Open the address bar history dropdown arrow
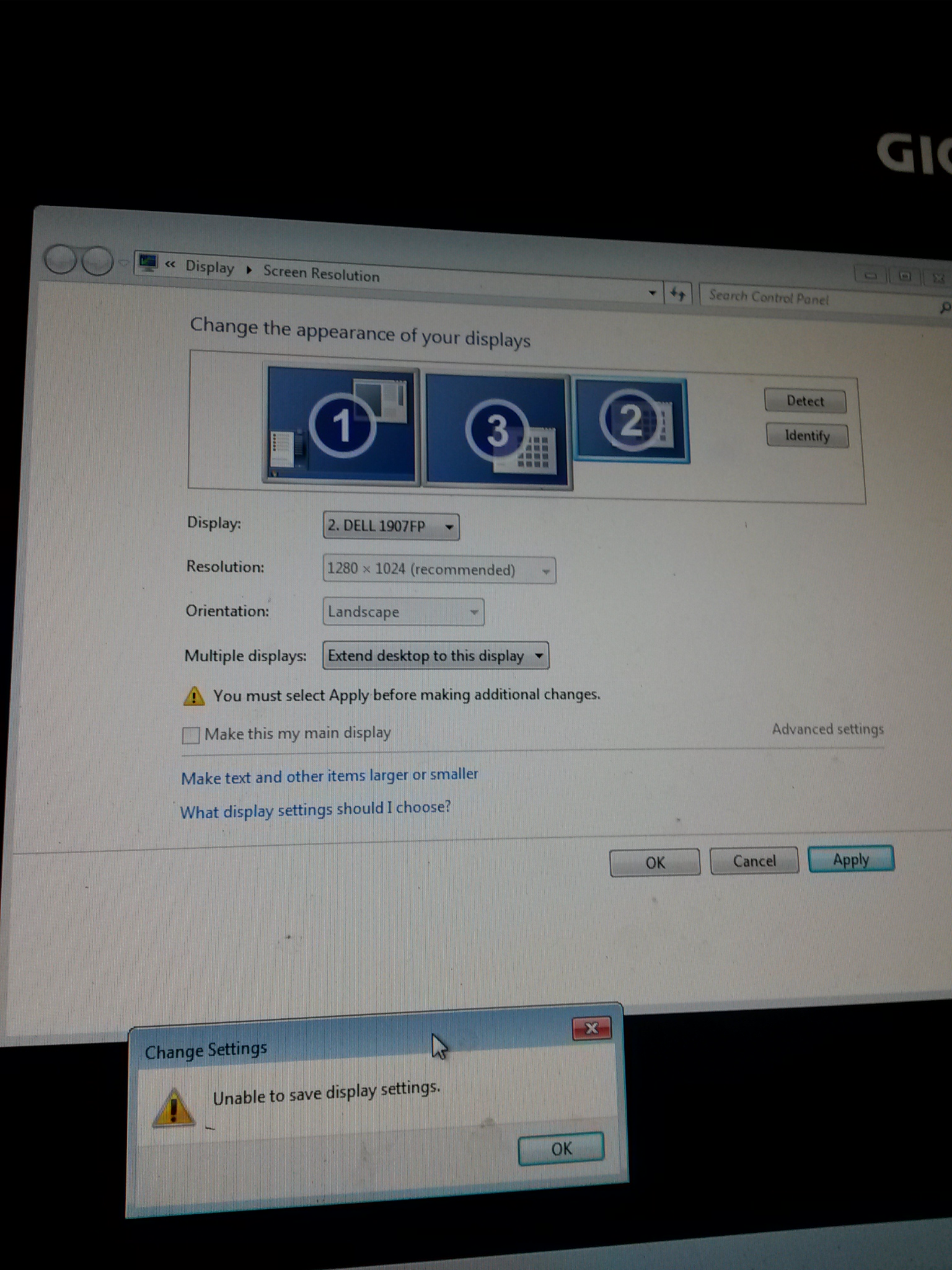The height and width of the screenshot is (1270, 952). (652, 292)
